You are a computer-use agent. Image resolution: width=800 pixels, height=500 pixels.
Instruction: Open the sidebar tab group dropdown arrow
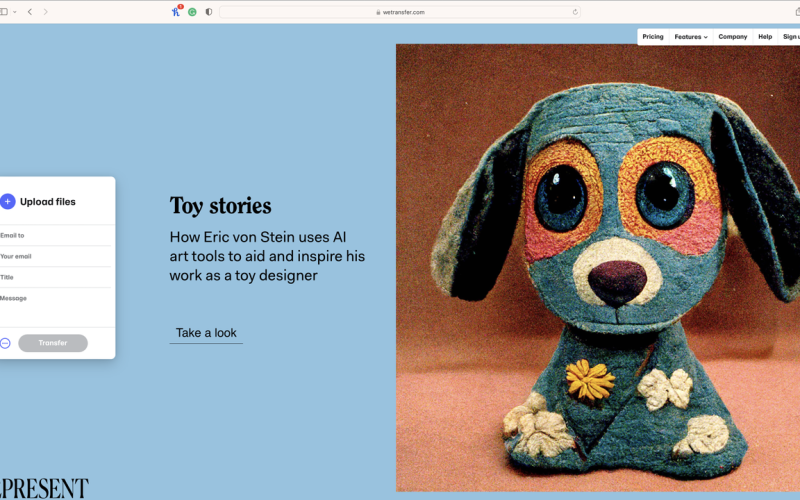click(15, 12)
